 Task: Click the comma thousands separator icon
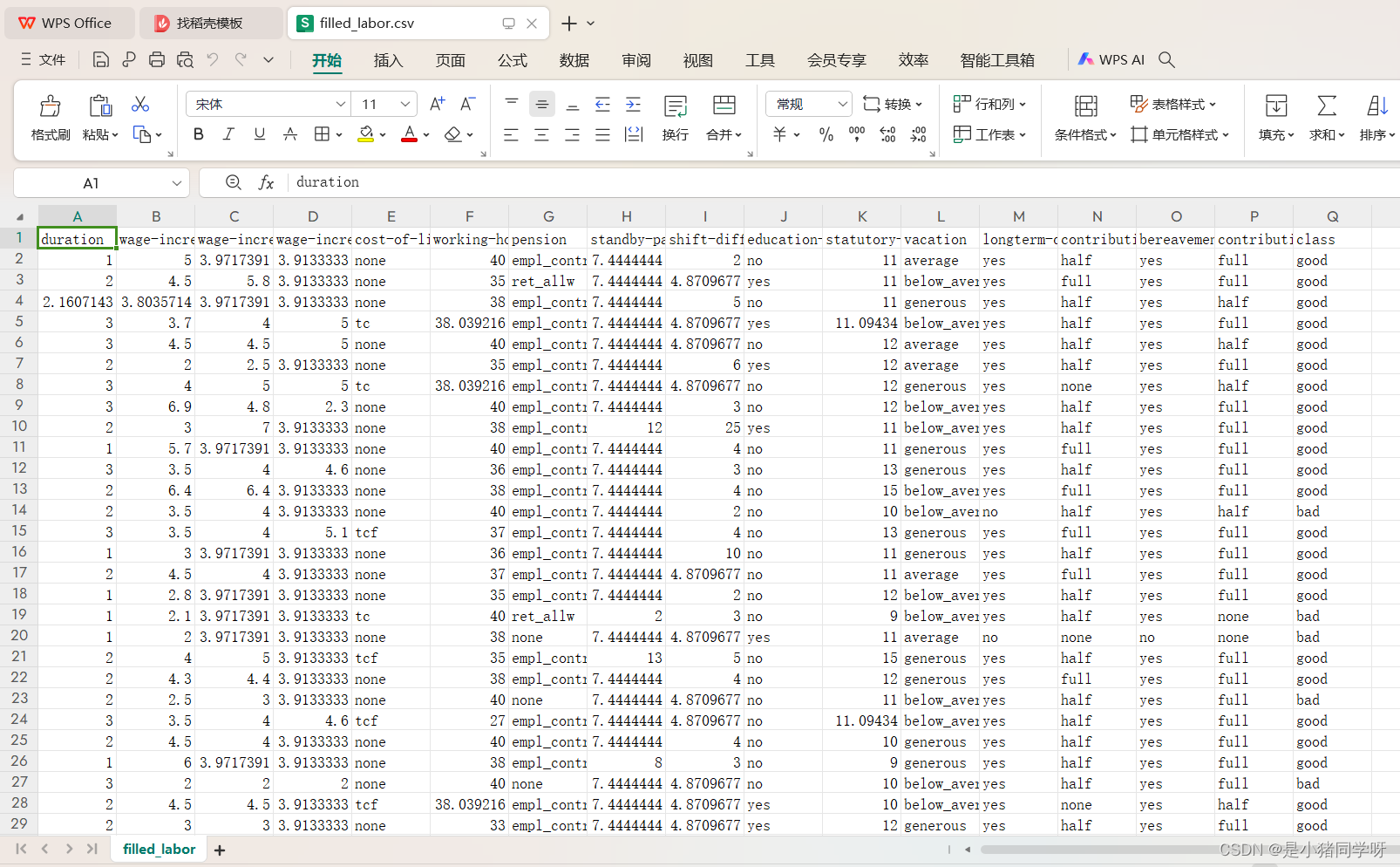pyautogui.click(x=856, y=134)
